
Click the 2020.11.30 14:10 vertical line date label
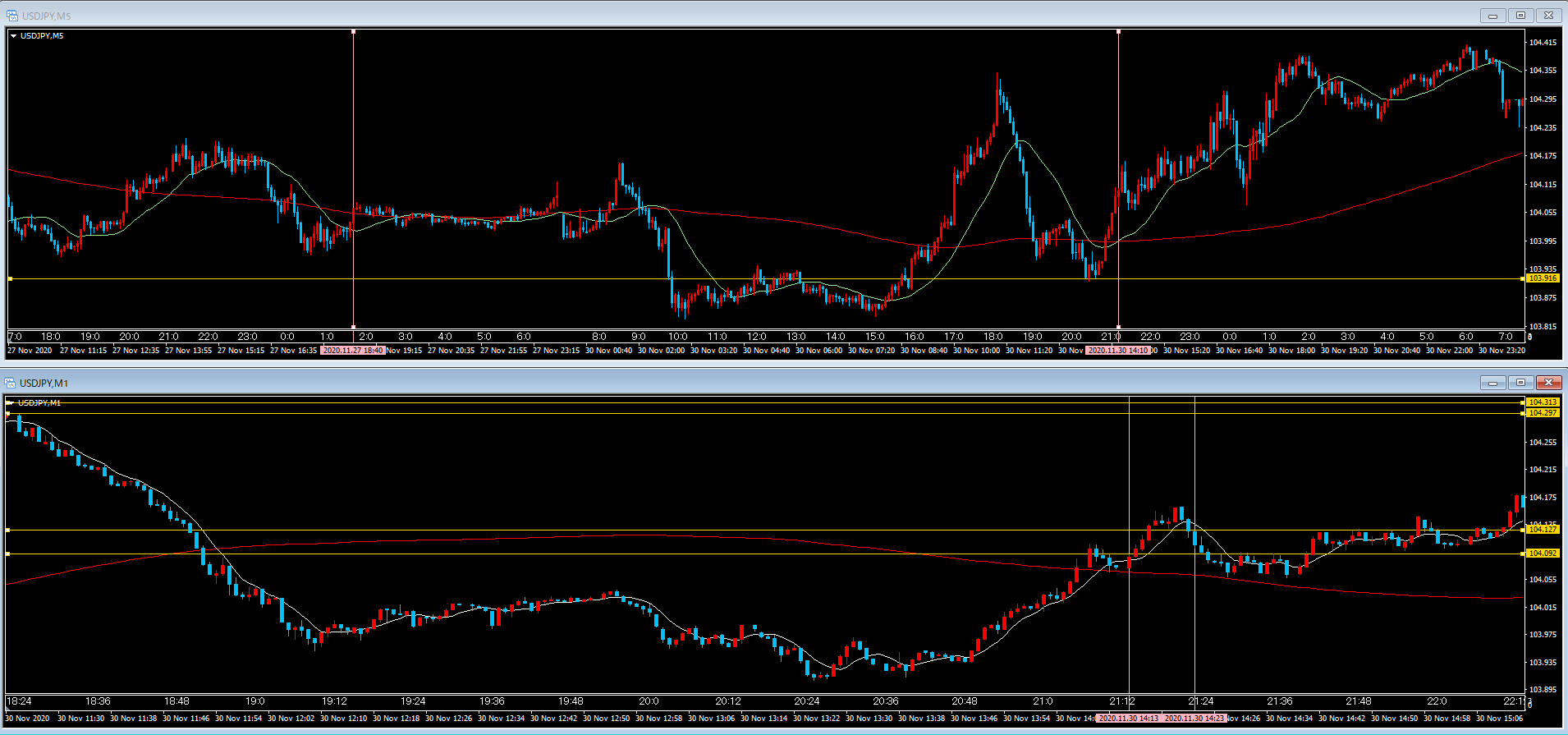coord(1118,351)
